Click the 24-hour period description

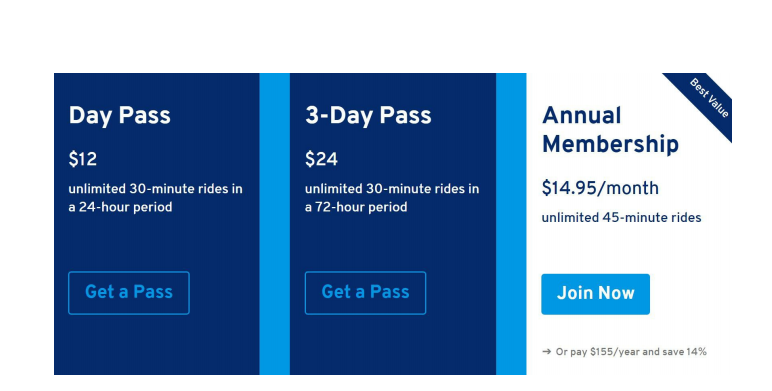tap(155, 197)
